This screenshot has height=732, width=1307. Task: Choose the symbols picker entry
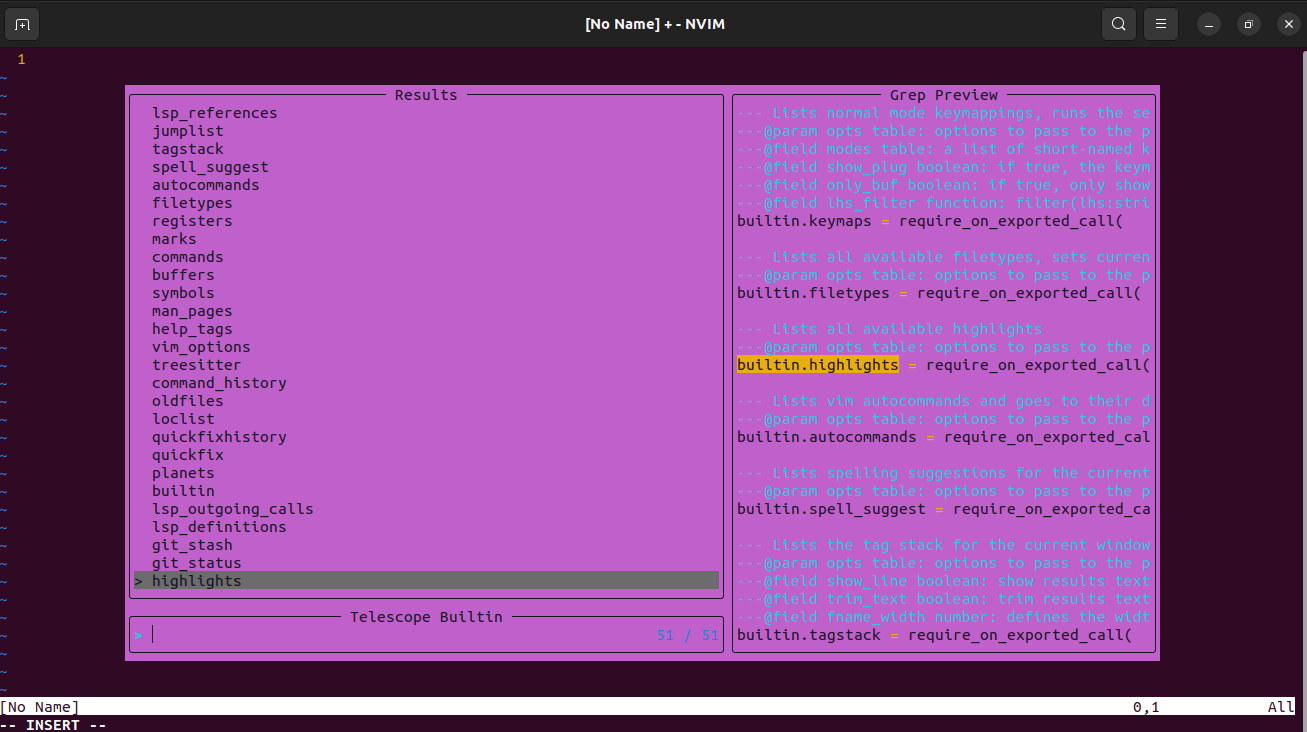point(183,293)
